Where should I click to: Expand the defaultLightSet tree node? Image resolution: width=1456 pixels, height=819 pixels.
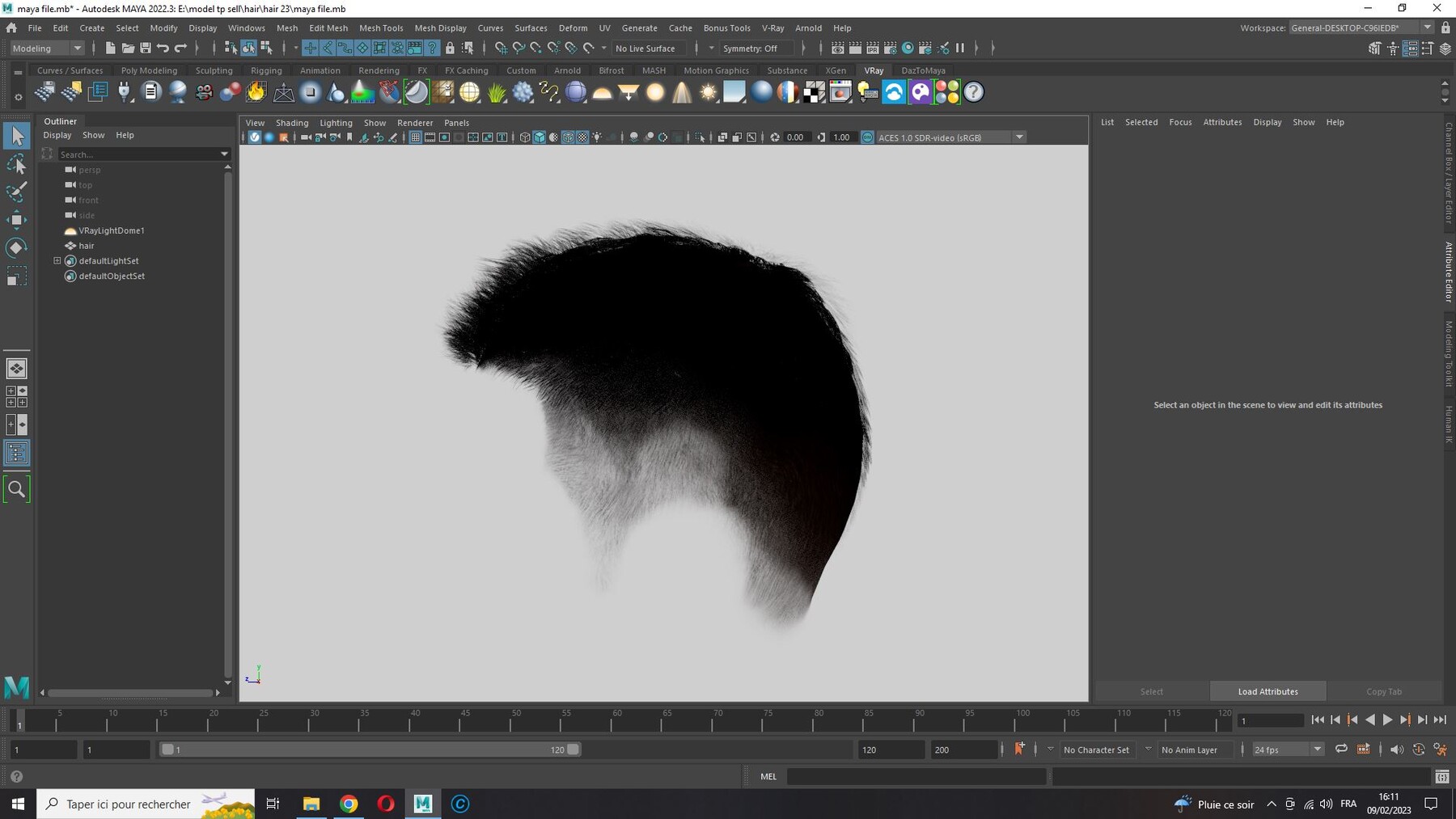click(x=57, y=261)
